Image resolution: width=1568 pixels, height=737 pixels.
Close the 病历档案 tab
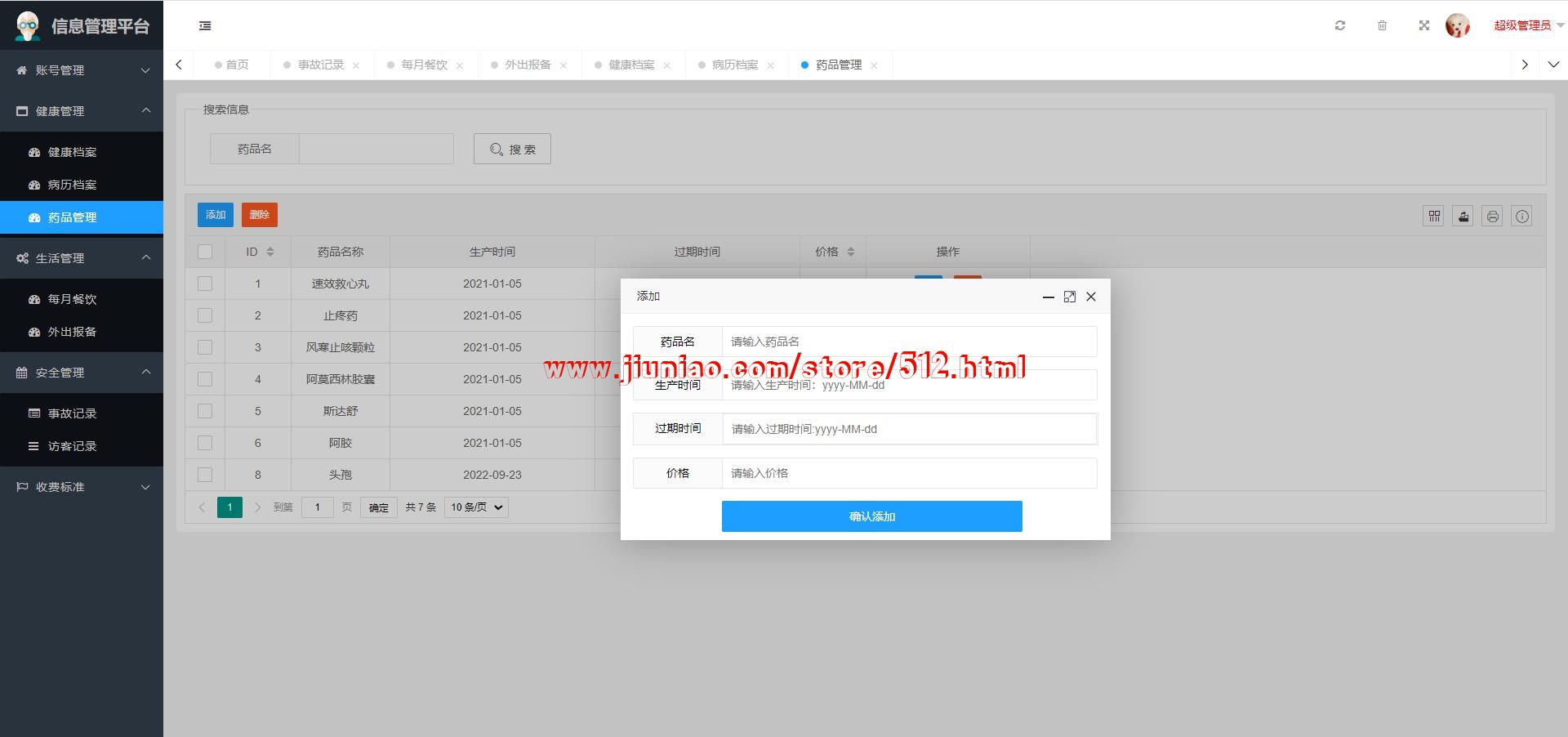(771, 65)
